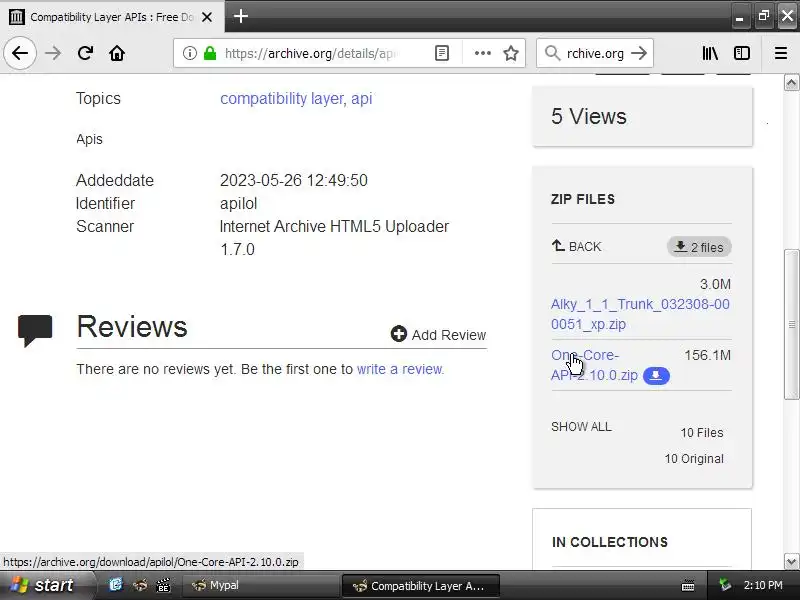Select the 10 Original count
The height and width of the screenshot is (600, 800).
click(694, 459)
